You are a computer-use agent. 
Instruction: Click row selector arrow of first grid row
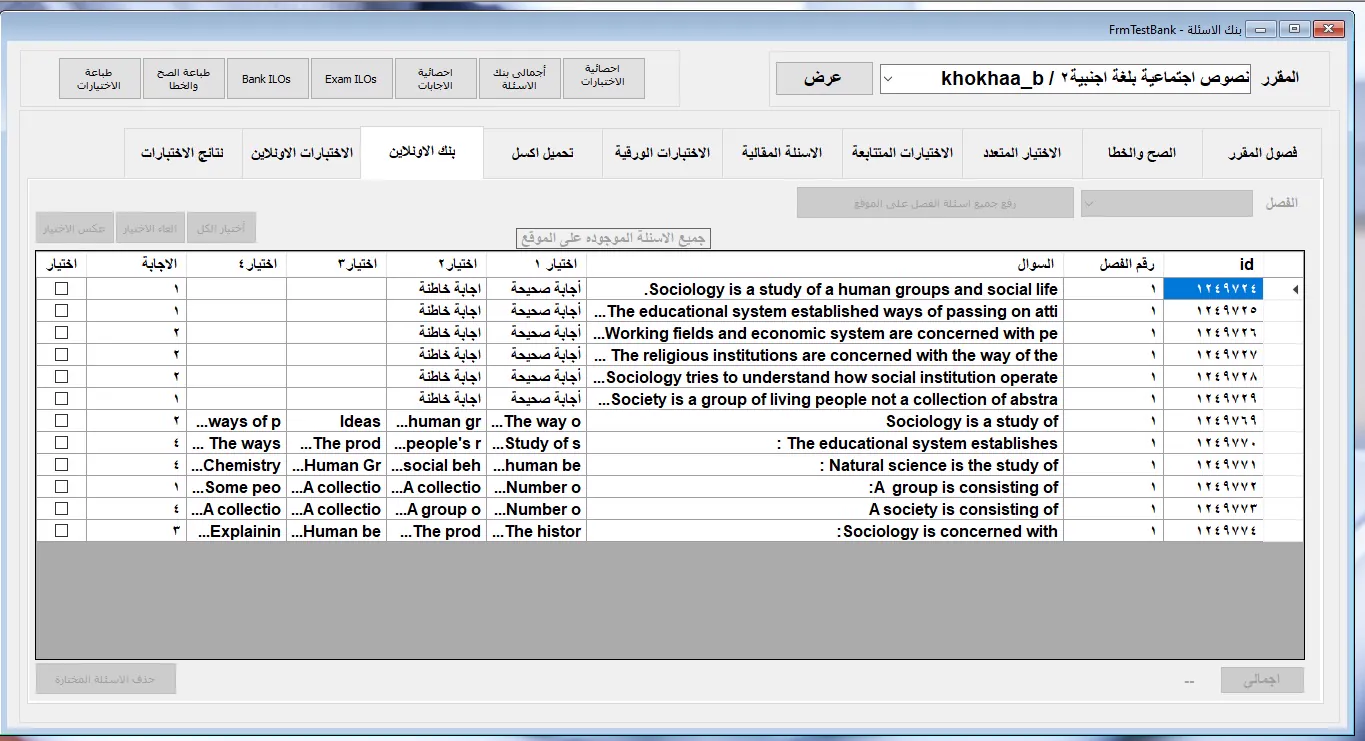pyautogui.click(x=1284, y=289)
